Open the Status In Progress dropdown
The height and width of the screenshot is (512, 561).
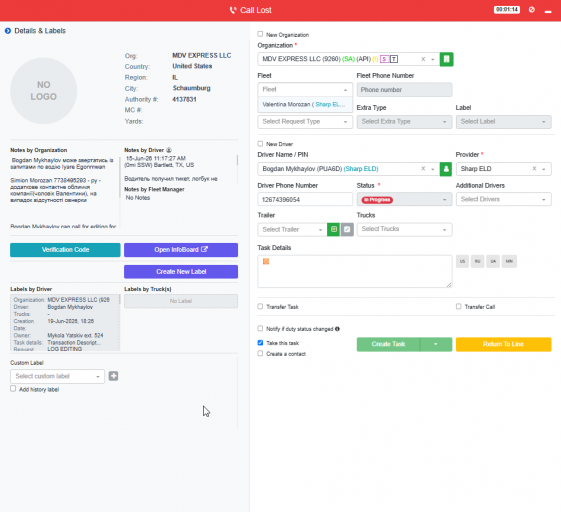tap(404, 199)
